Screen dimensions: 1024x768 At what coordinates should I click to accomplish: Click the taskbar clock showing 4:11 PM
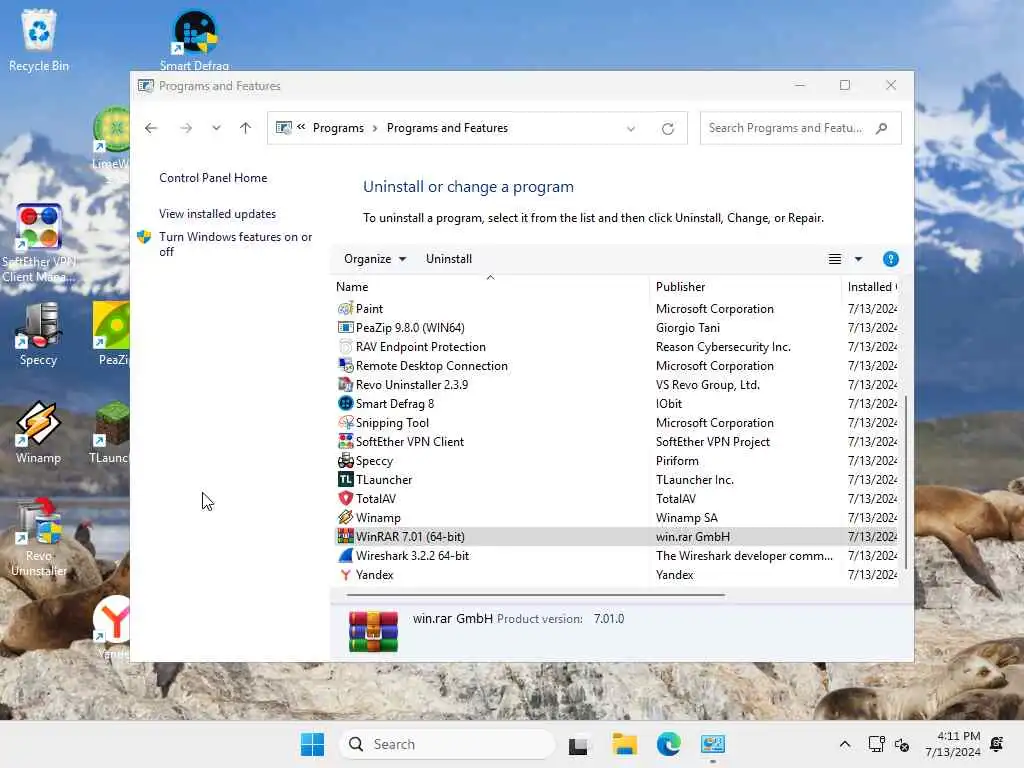(953, 744)
